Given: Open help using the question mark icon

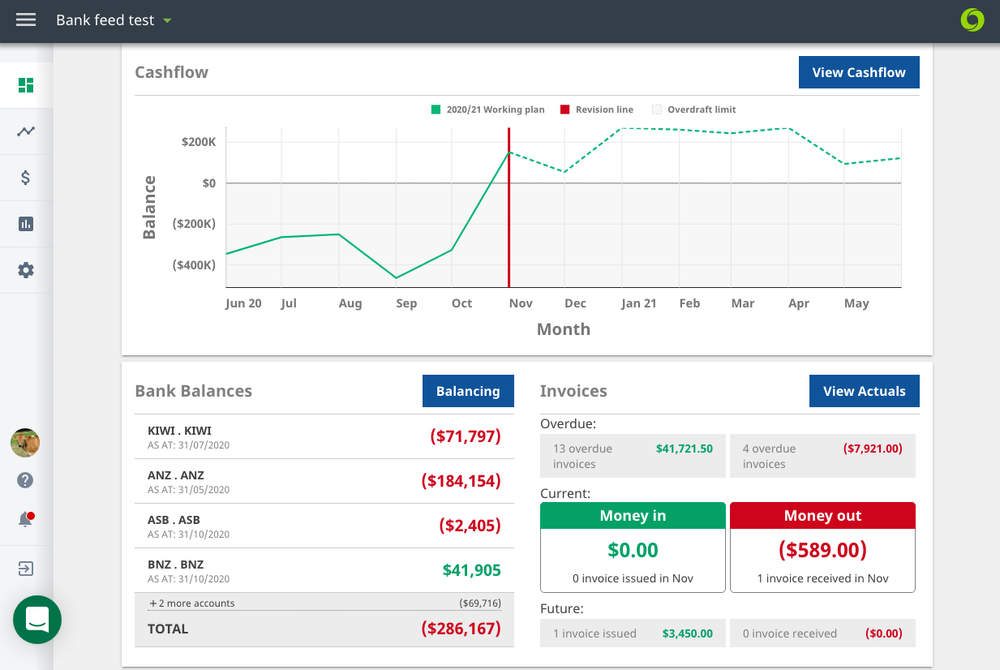Looking at the screenshot, I should 25,480.
